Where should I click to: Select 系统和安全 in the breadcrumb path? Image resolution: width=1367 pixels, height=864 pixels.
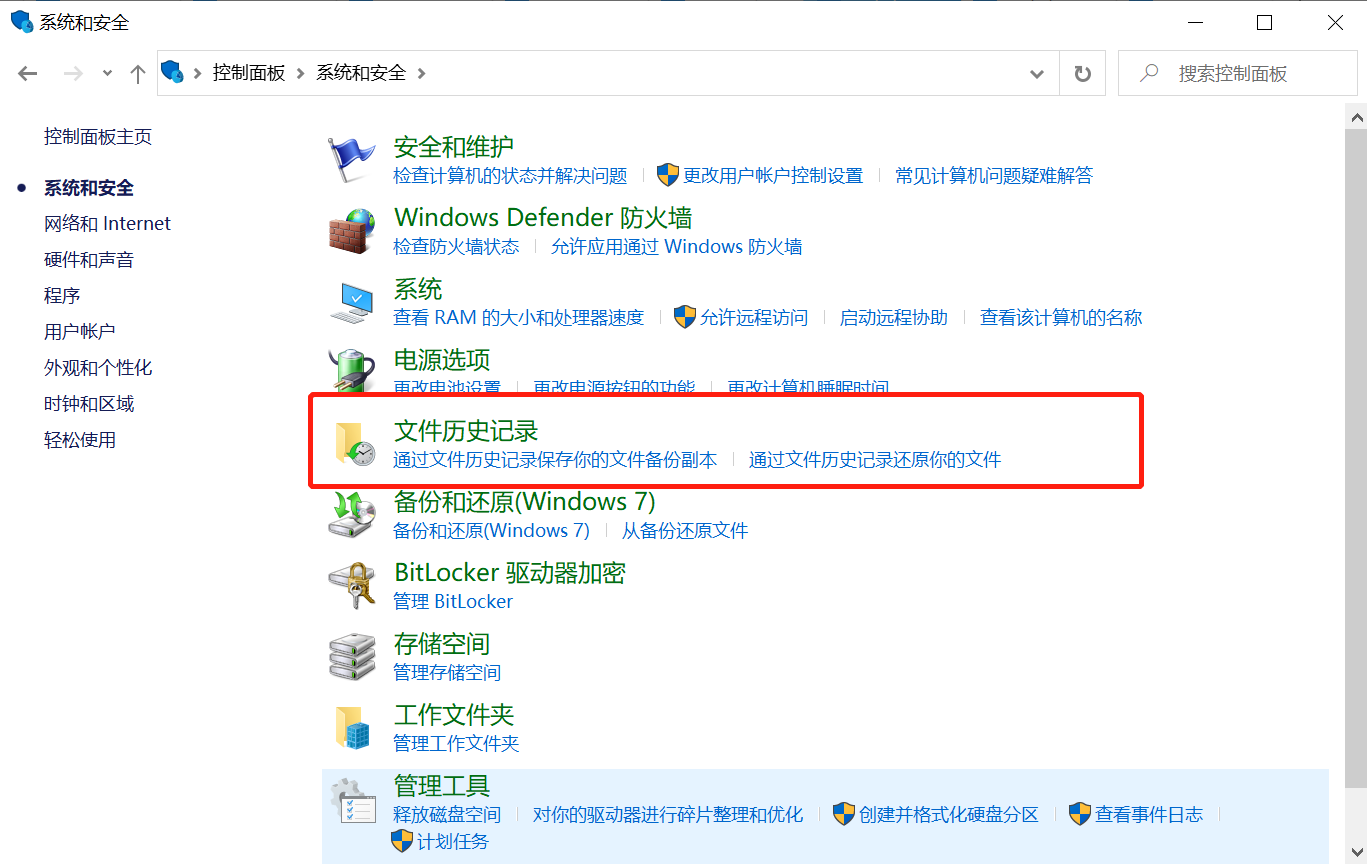[x=361, y=73]
